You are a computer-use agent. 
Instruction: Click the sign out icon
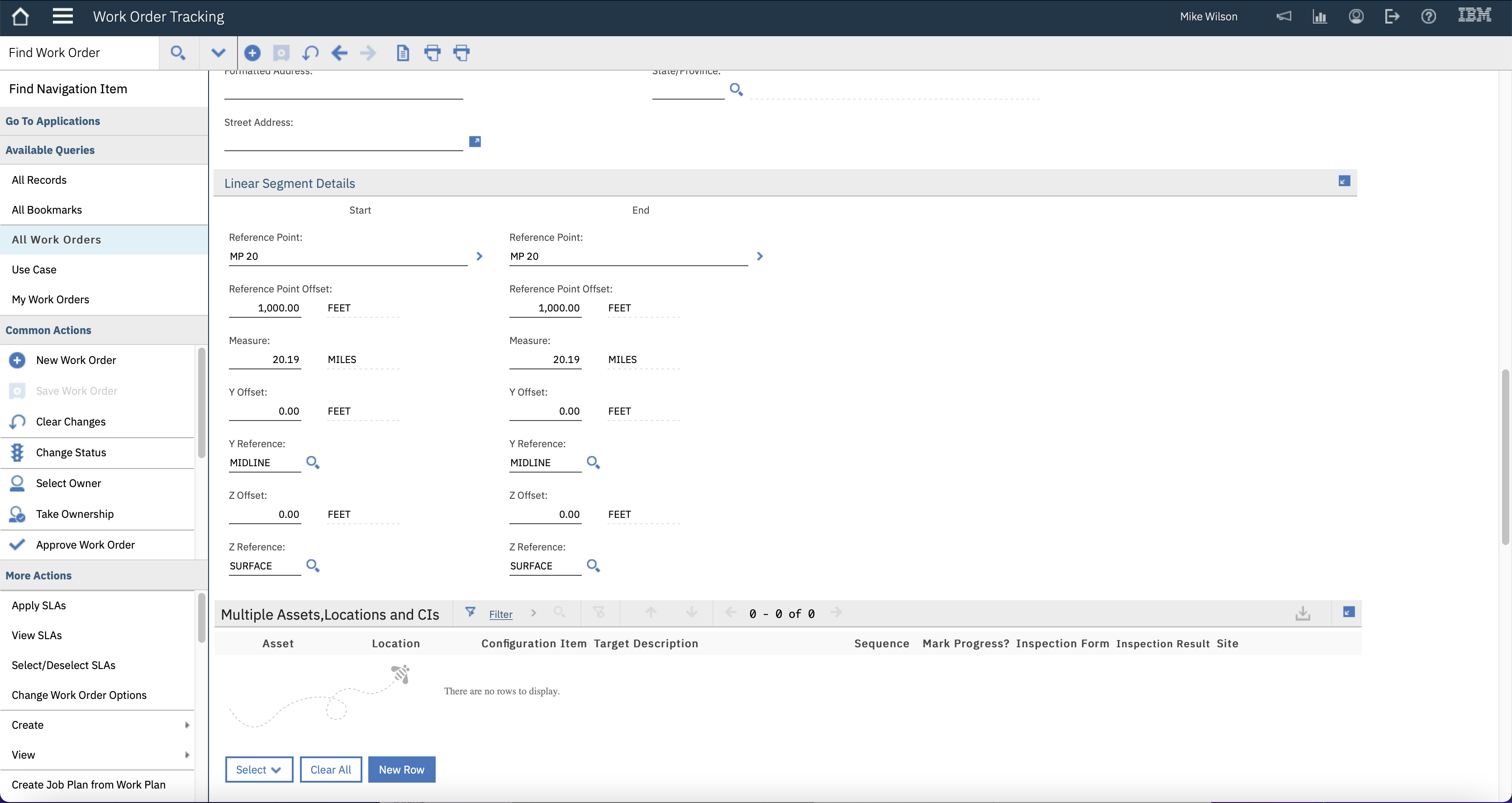1392,16
